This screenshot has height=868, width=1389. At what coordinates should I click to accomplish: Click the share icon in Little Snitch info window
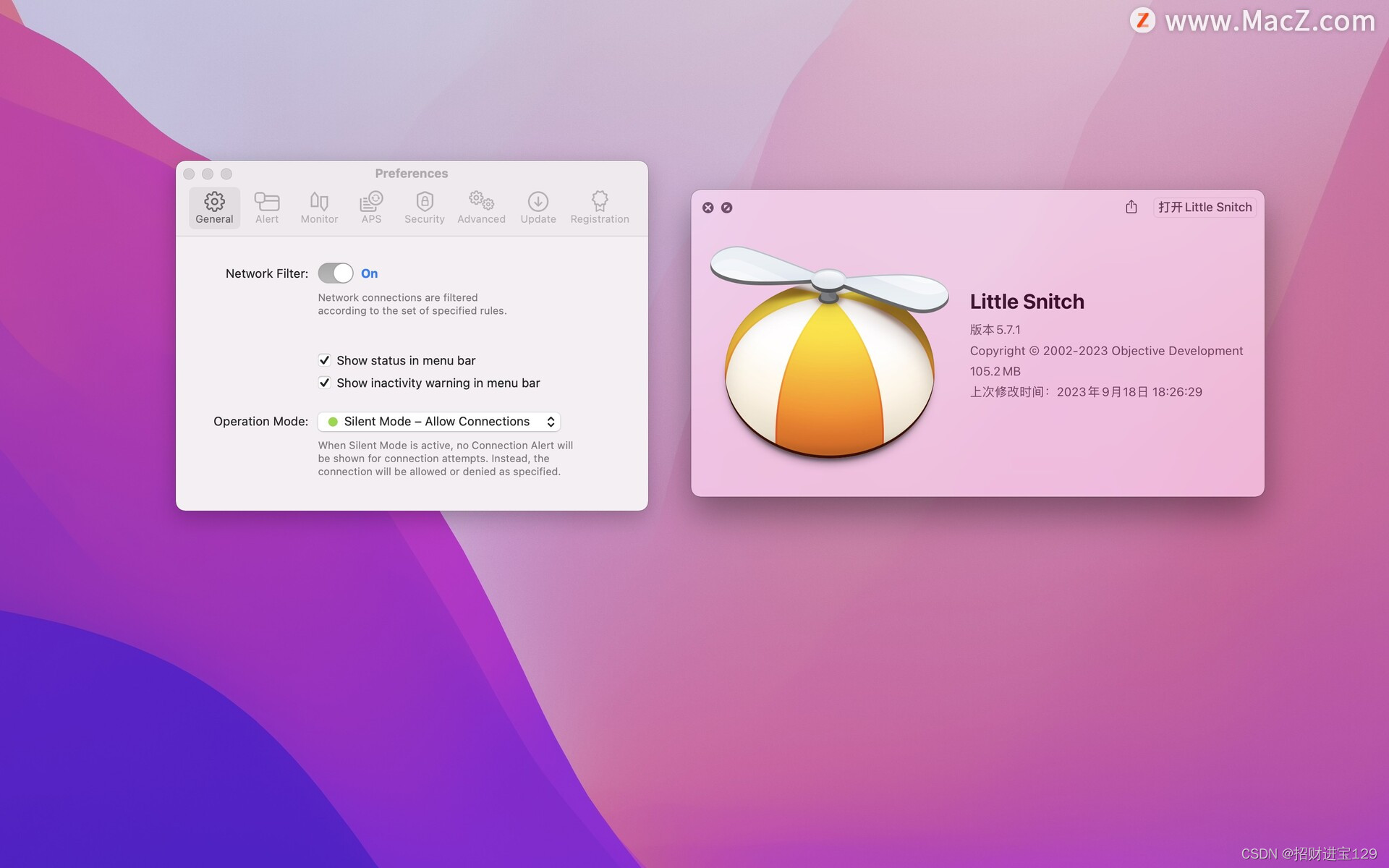click(x=1131, y=207)
